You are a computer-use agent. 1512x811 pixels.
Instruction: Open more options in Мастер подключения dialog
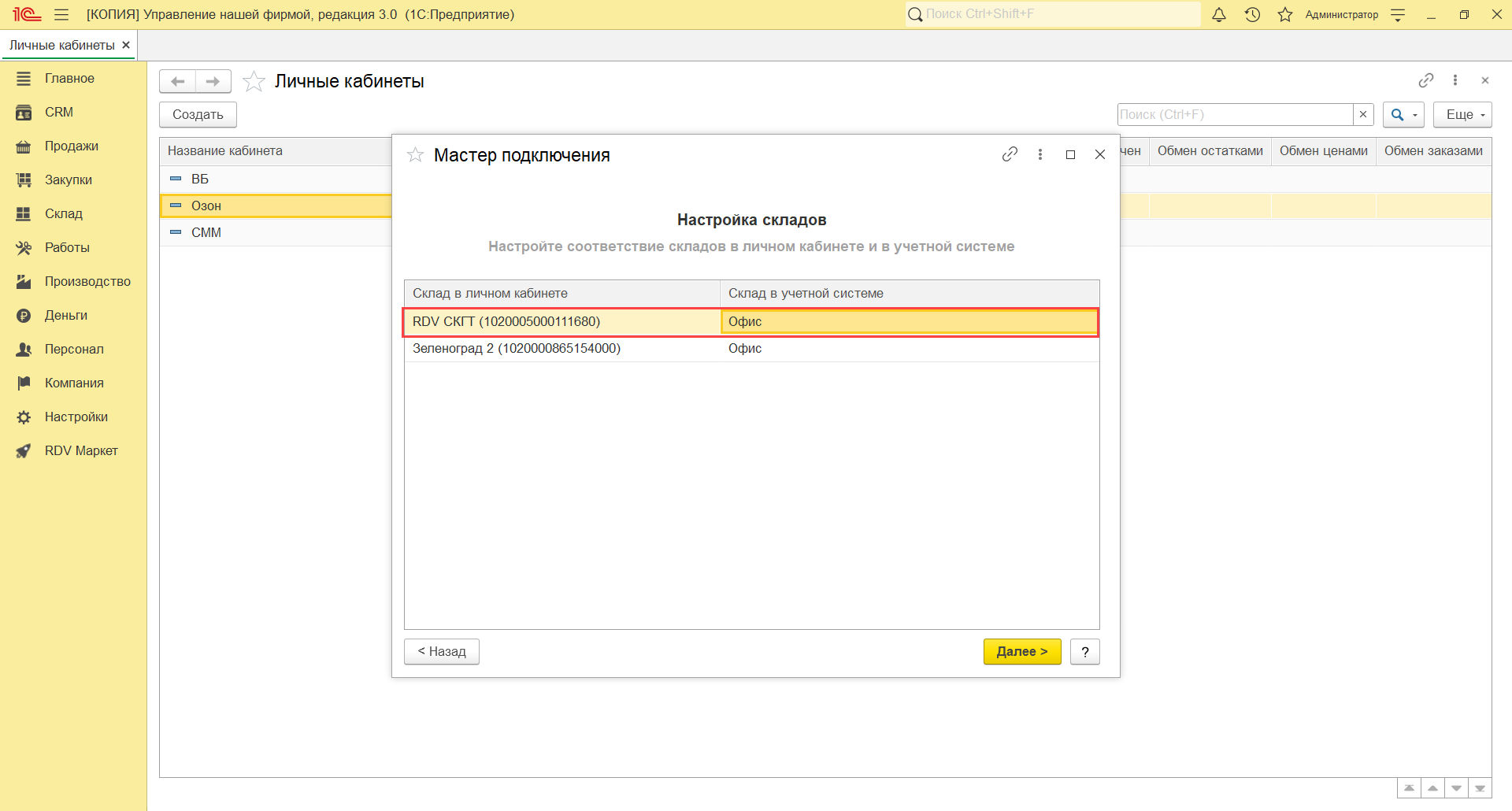(1040, 154)
